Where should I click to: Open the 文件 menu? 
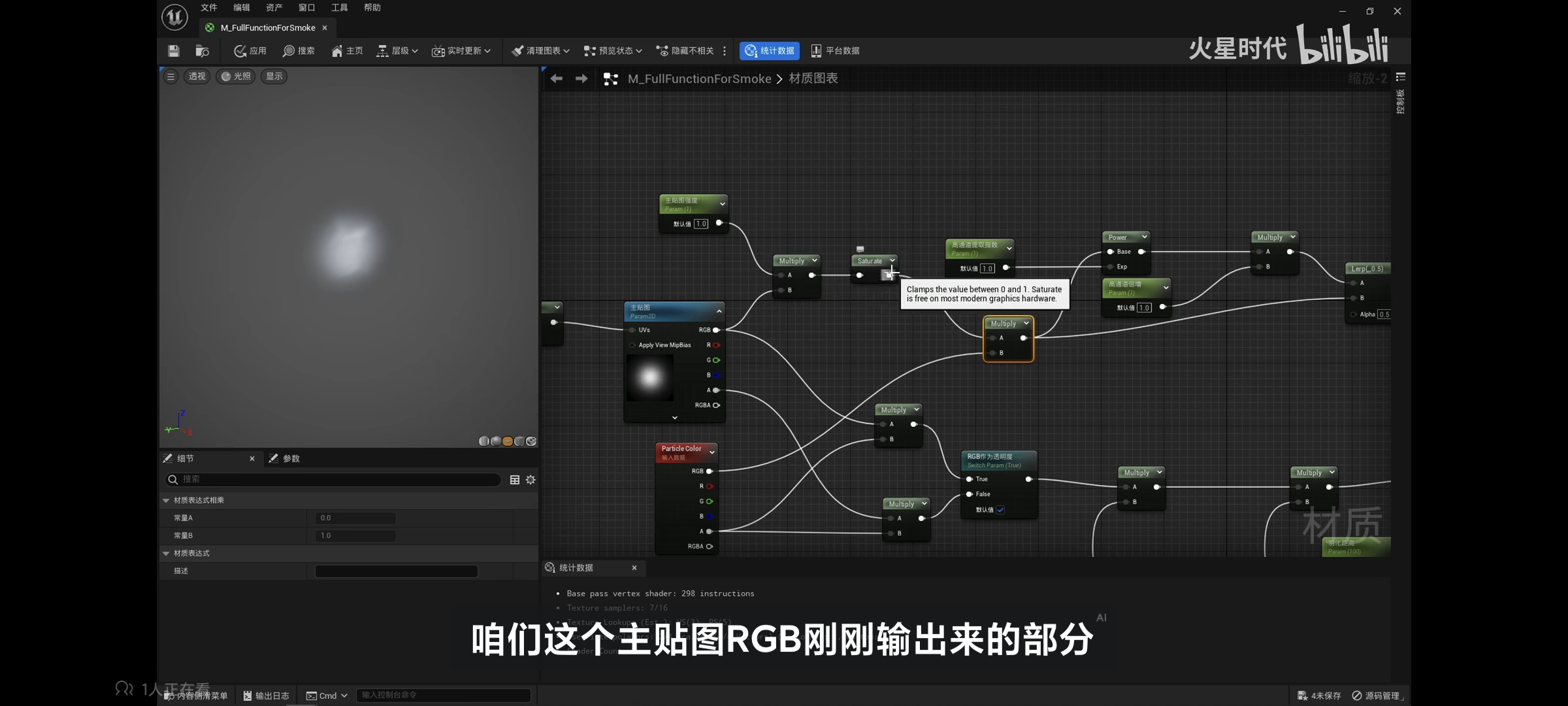pyautogui.click(x=208, y=8)
